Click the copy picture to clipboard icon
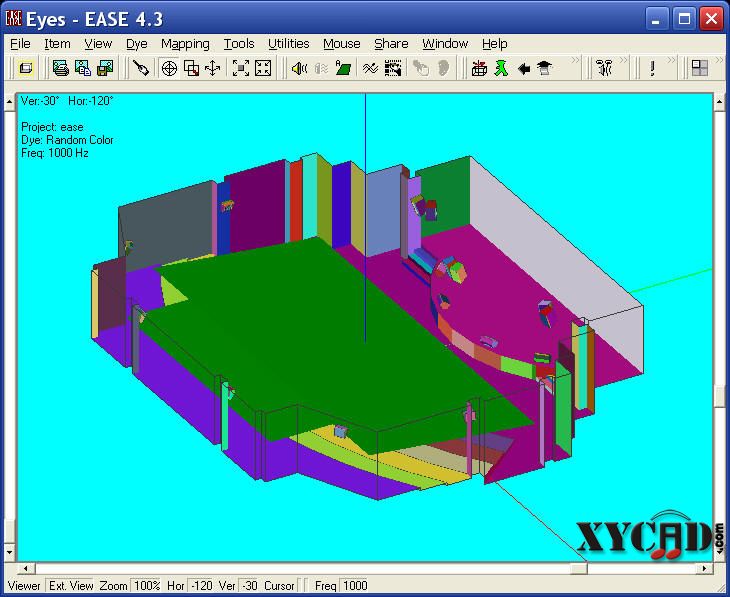The width and height of the screenshot is (730, 597). 83,68
